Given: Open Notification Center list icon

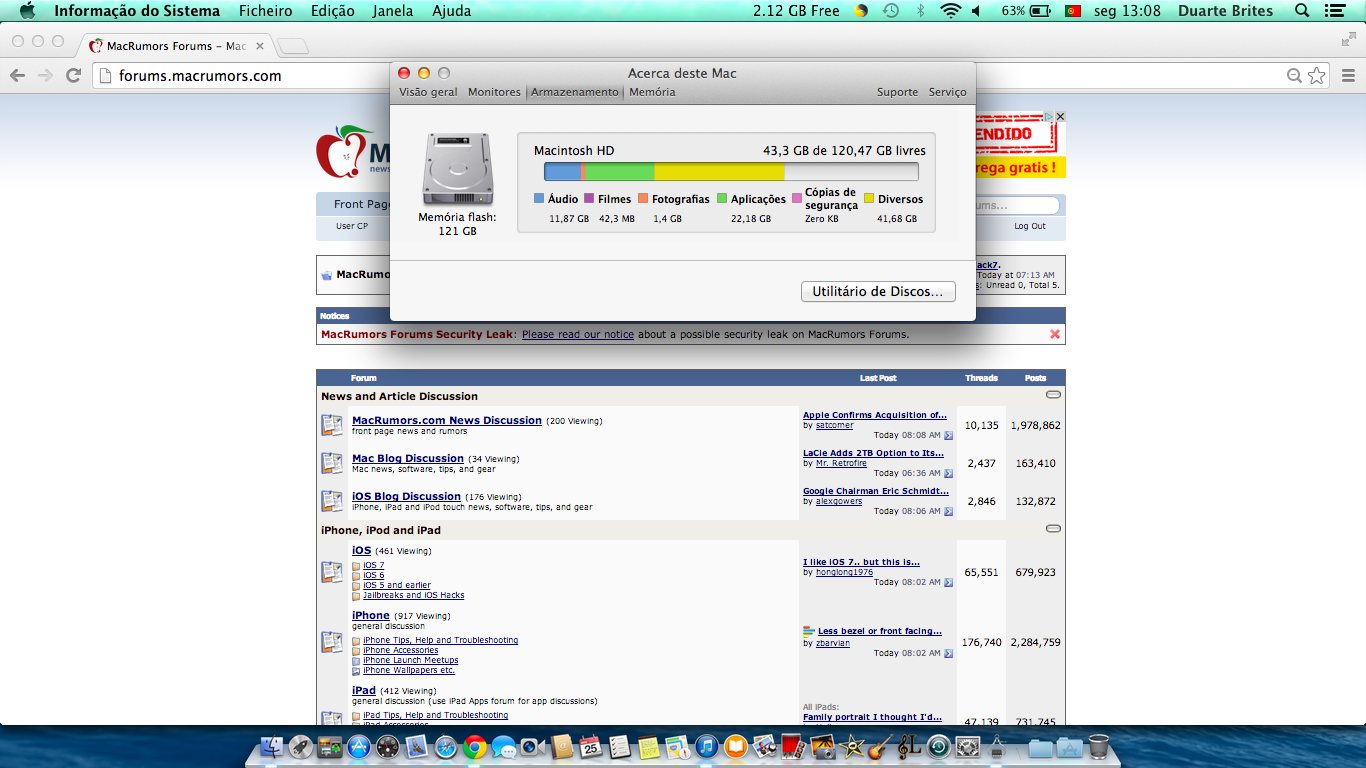Looking at the screenshot, I should pos(1335,11).
